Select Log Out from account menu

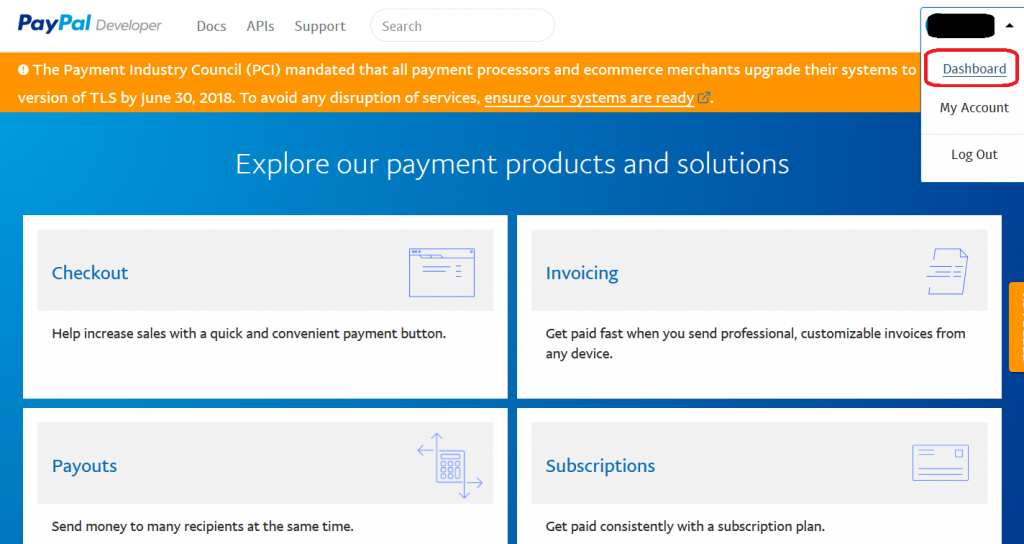pos(974,154)
